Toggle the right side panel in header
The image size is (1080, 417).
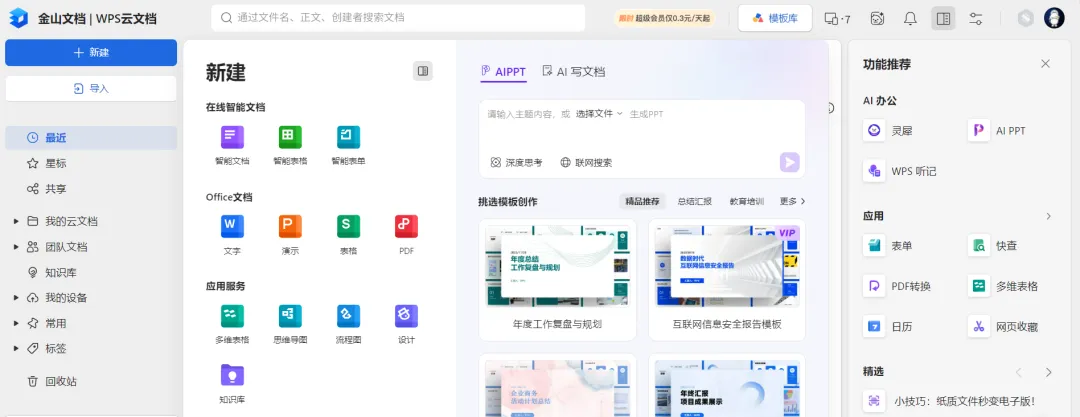(943, 19)
